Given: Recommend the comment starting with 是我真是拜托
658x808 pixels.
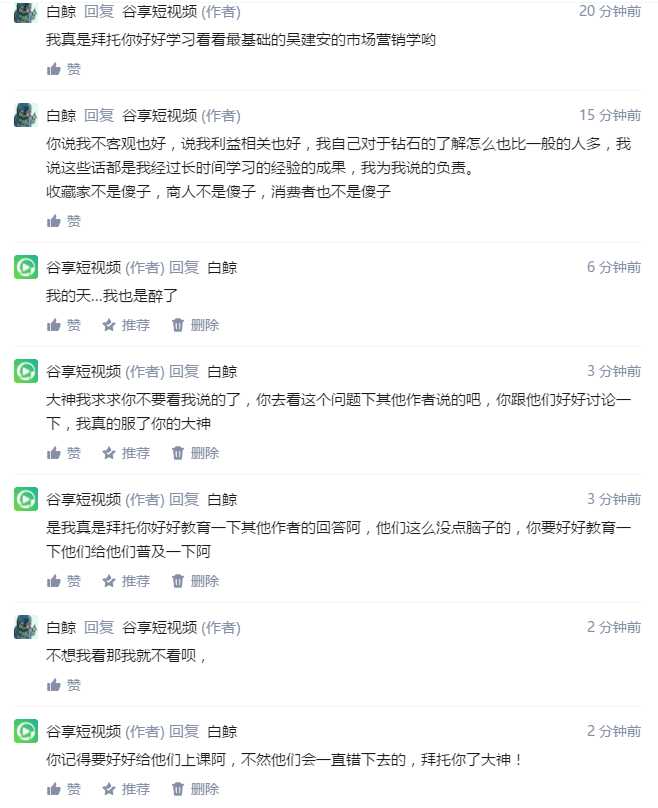Looking at the screenshot, I should pos(109,581).
